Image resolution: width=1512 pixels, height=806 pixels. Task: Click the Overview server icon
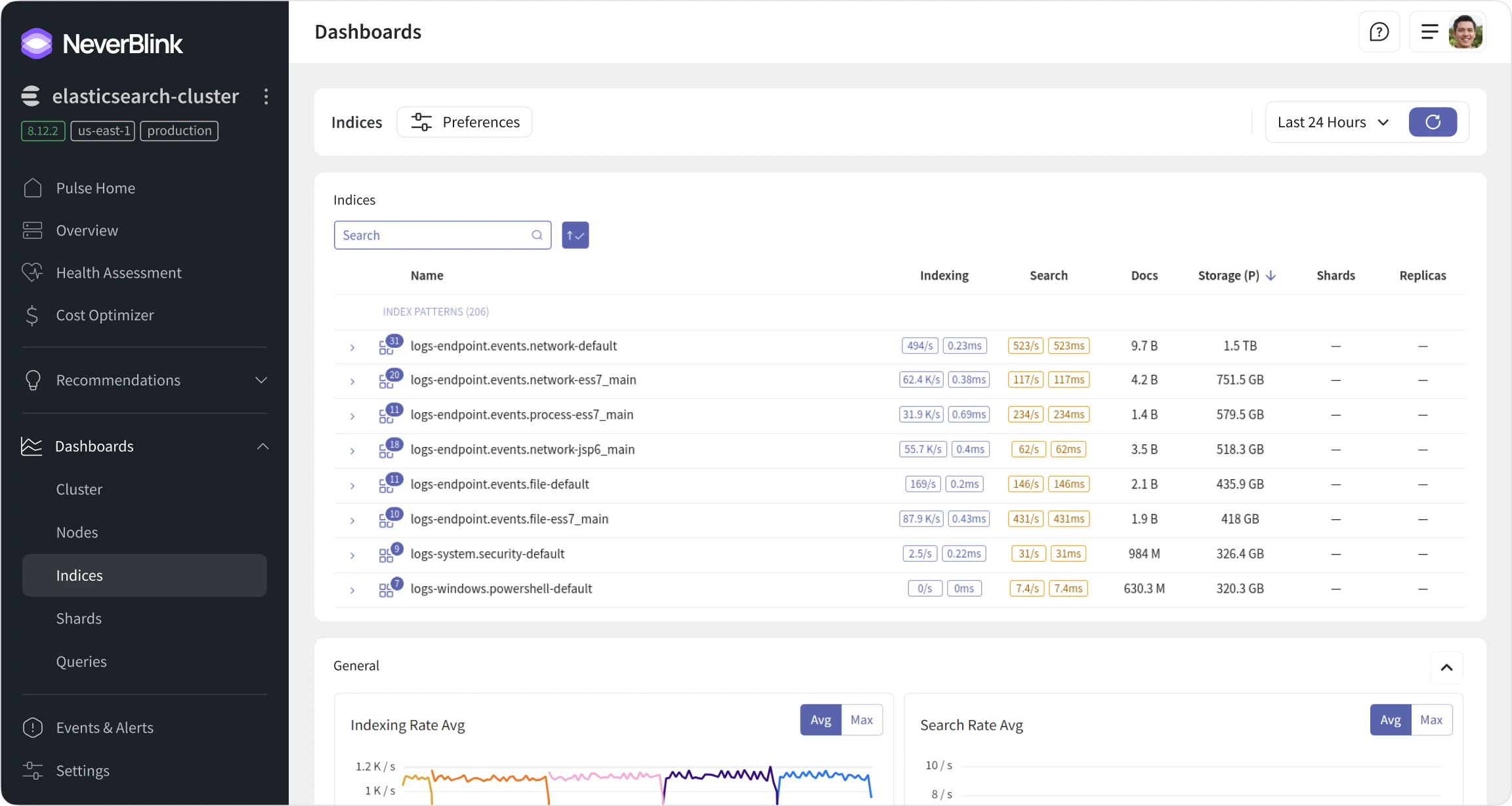point(33,230)
